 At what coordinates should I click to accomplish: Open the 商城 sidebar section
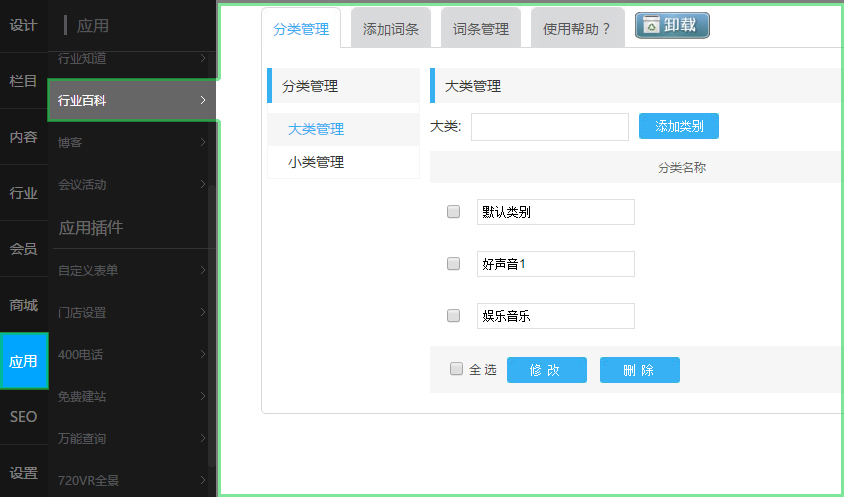(24, 305)
